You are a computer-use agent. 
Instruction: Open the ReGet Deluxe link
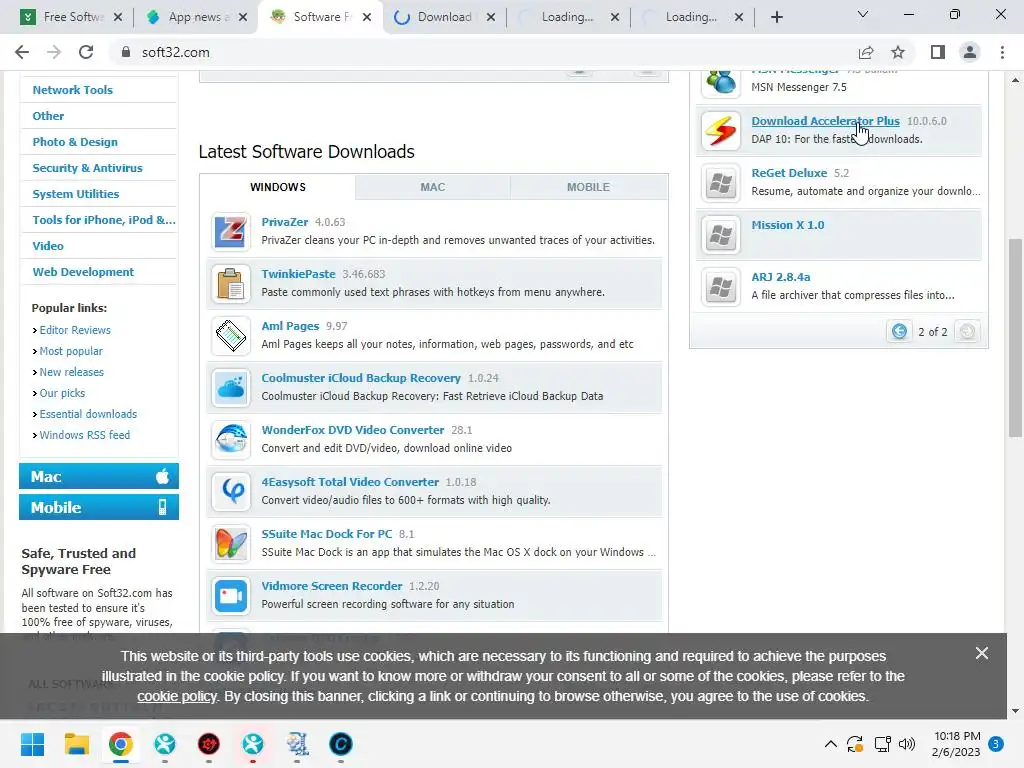(x=789, y=173)
